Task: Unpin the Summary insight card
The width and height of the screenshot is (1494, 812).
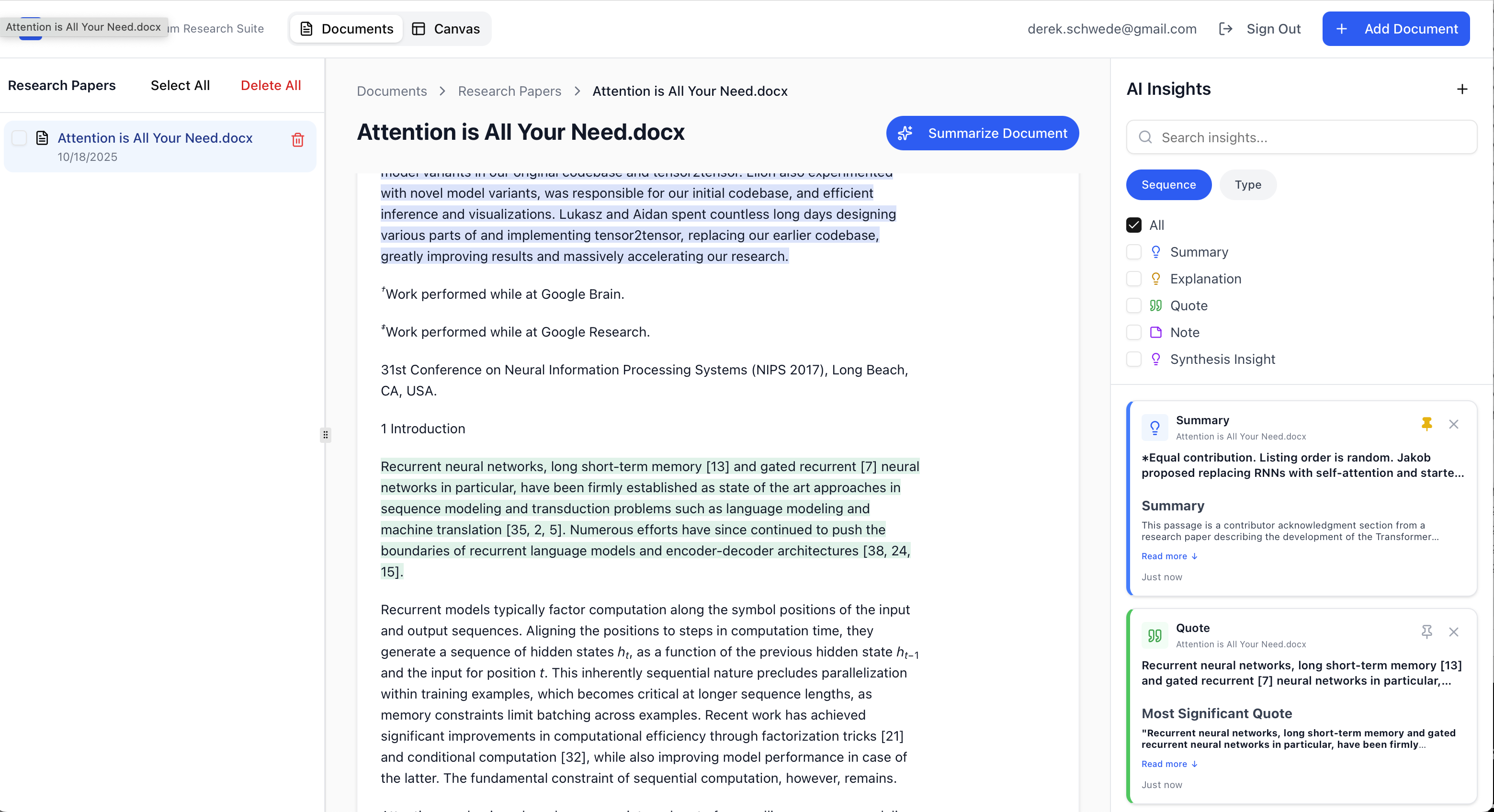Action: point(1427,424)
